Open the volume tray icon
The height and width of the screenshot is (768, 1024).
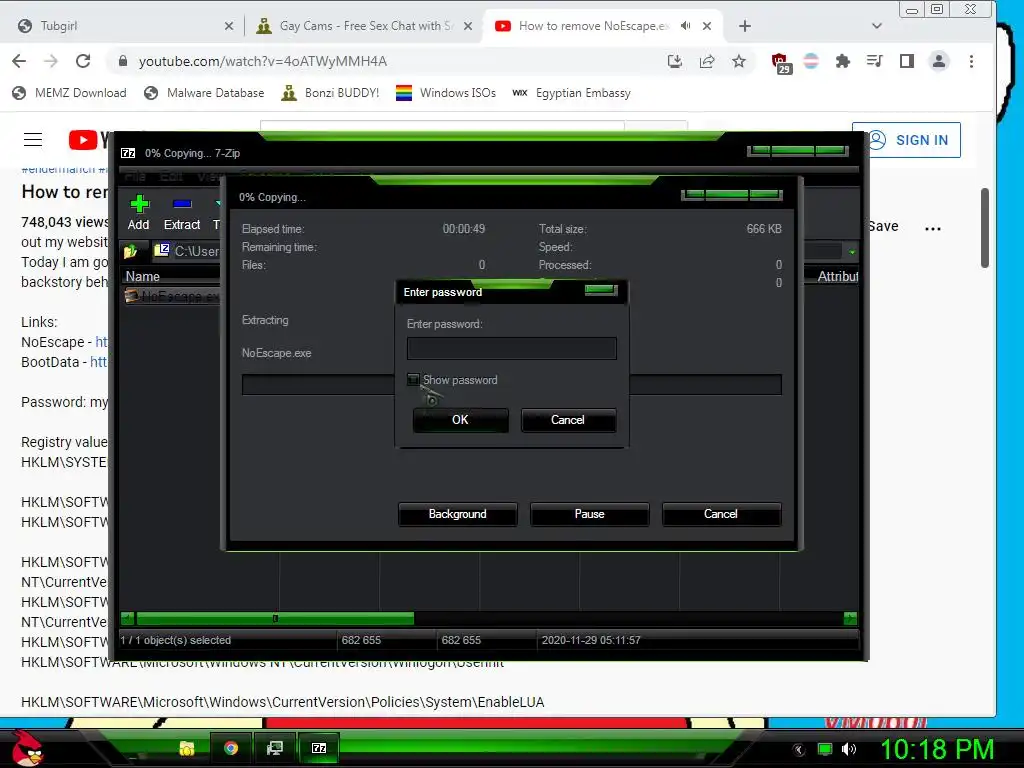click(x=849, y=749)
